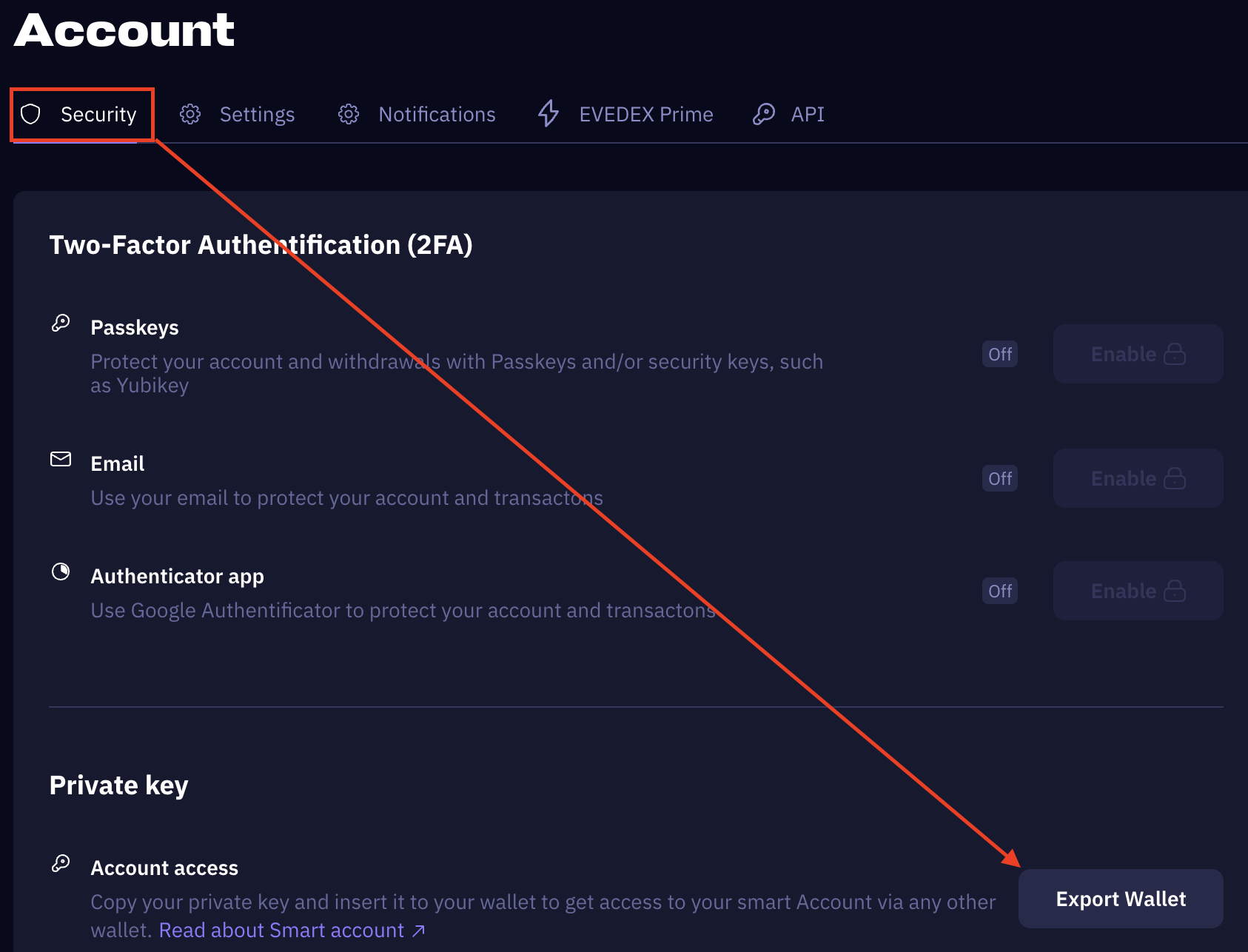Click the EVEDEX Prime lightning bolt icon
This screenshot has width=1248, height=952.
click(x=548, y=114)
